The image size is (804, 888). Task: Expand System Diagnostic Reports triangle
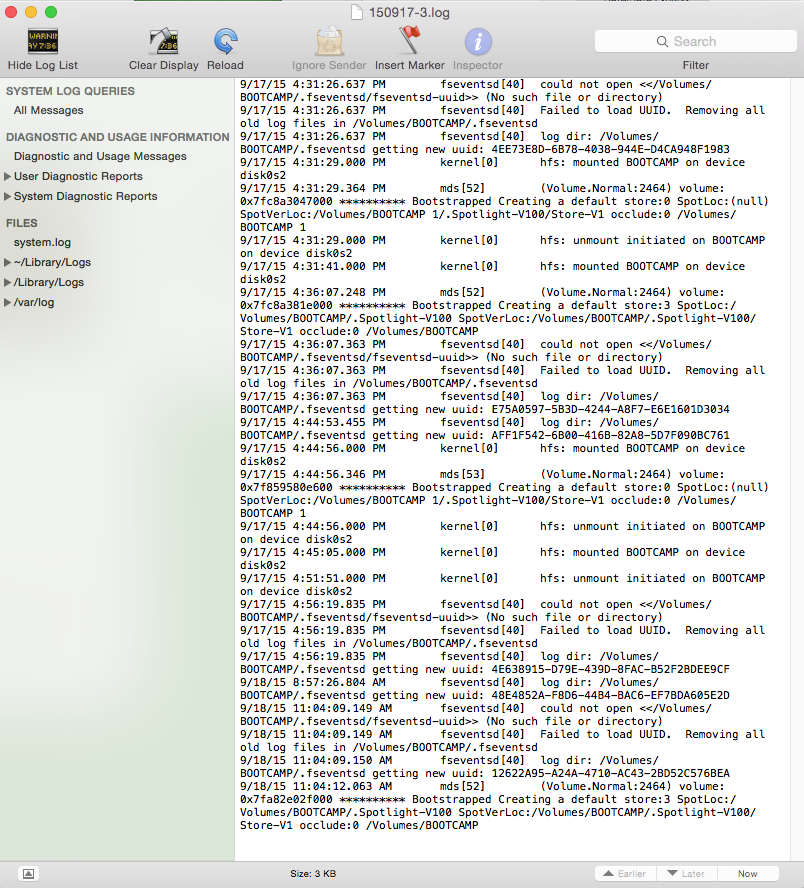coord(7,197)
